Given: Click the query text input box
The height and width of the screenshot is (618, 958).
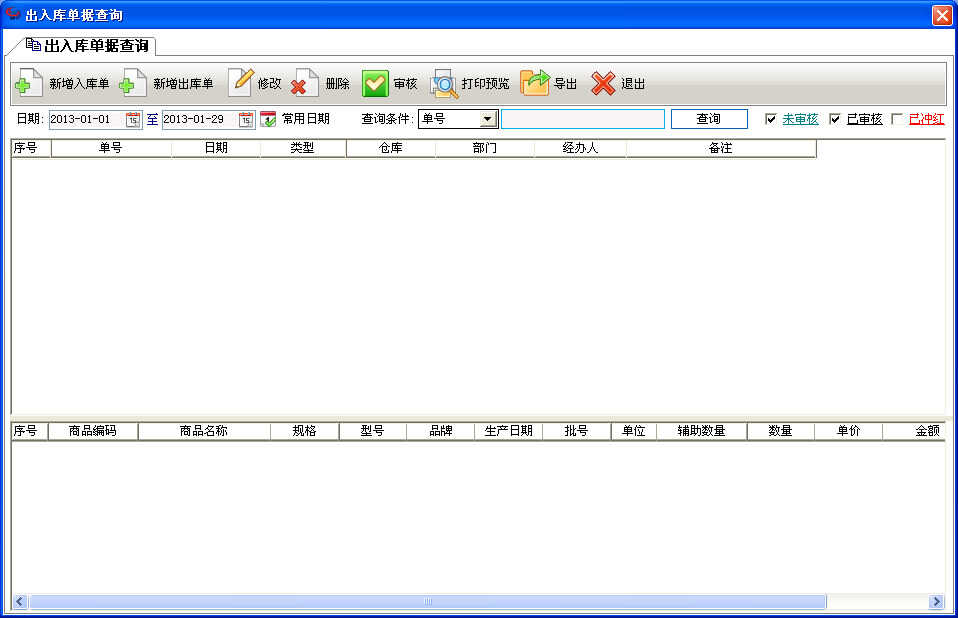Looking at the screenshot, I should pos(583,119).
